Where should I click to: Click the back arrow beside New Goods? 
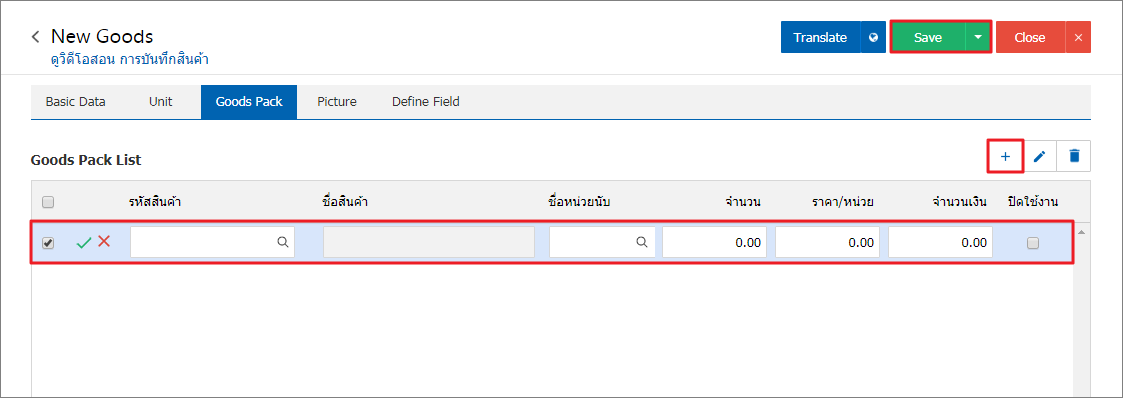coord(35,37)
